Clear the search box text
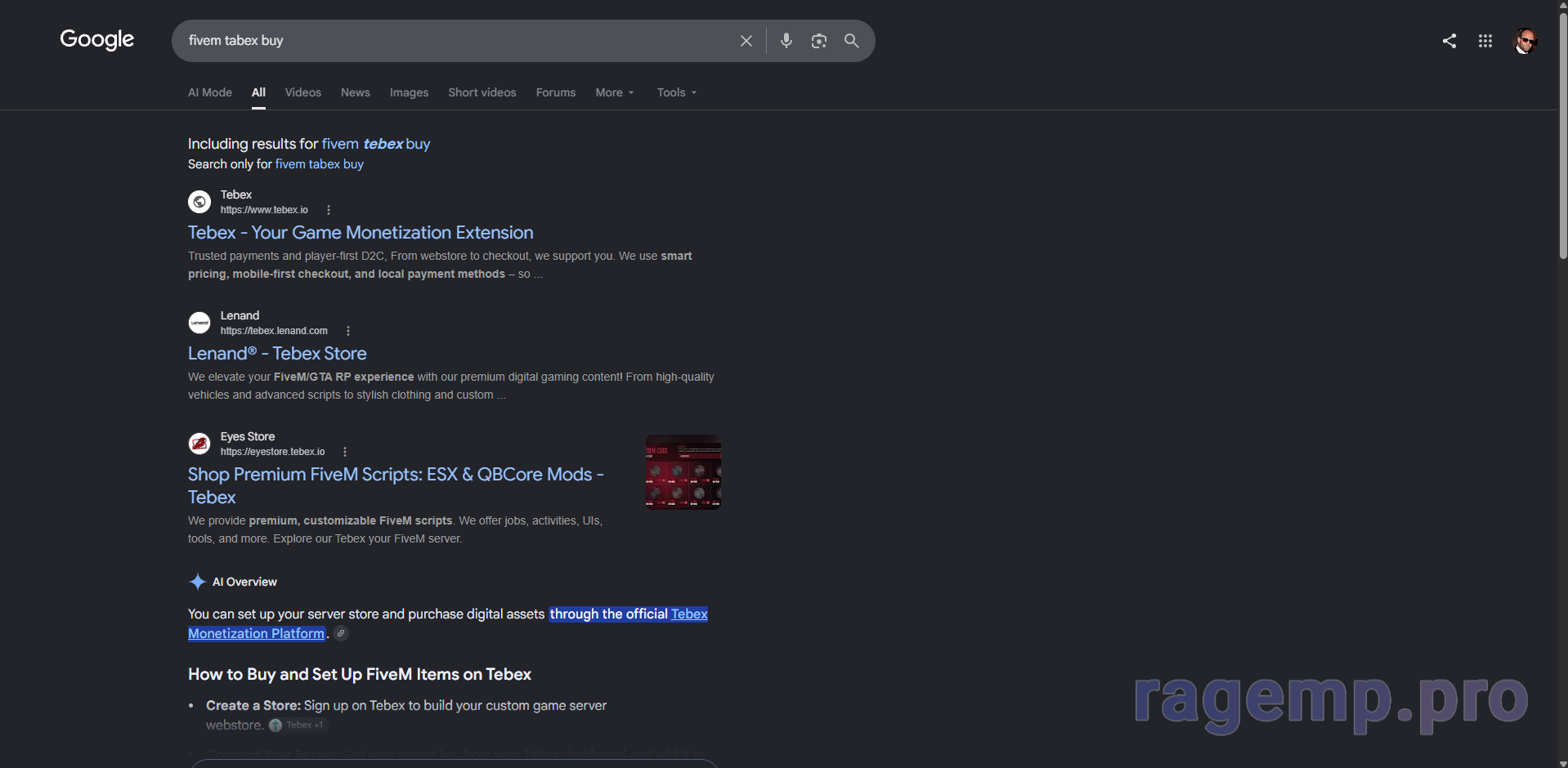 coord(746,41)
